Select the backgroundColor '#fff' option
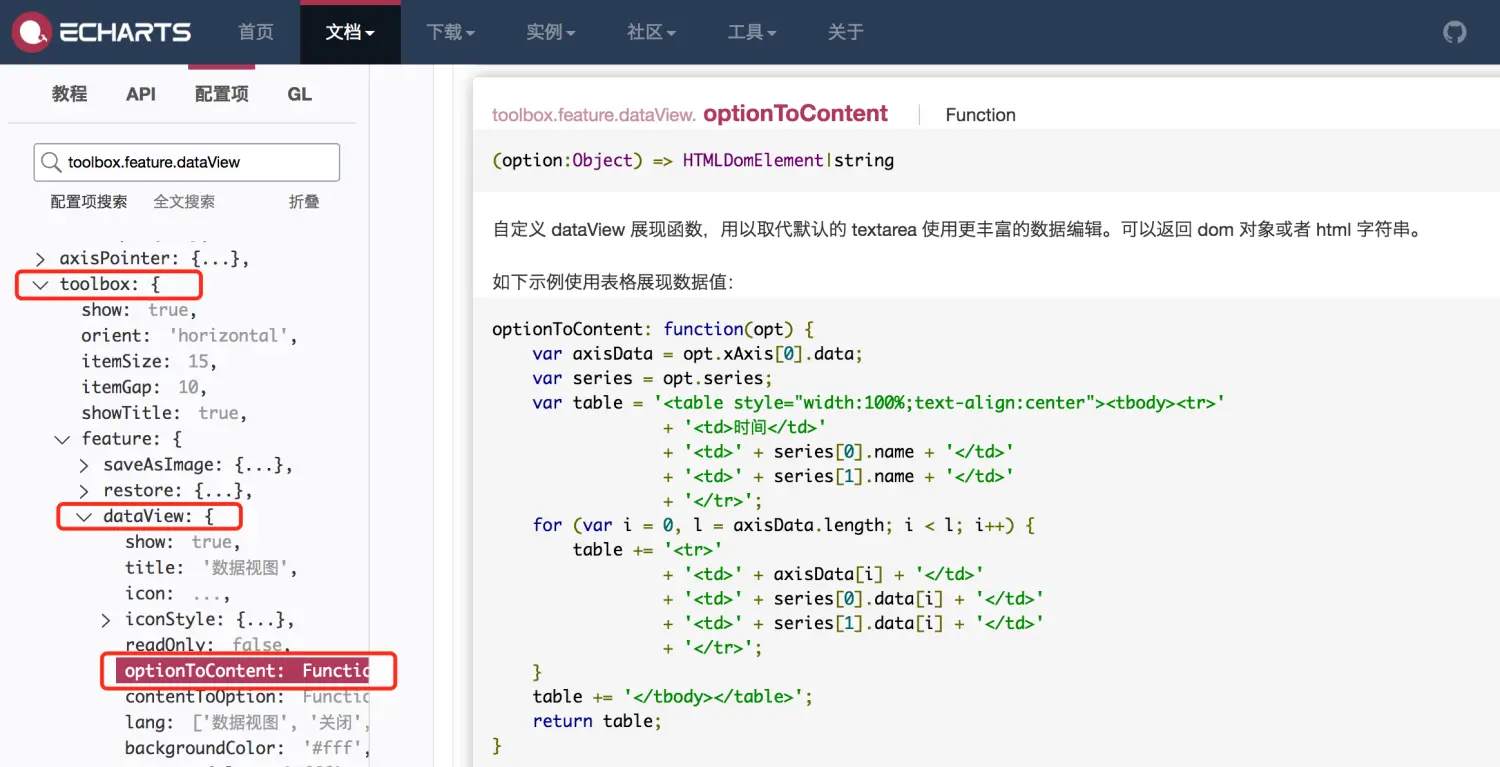The image size is (1500, 767). coord(247,748)
